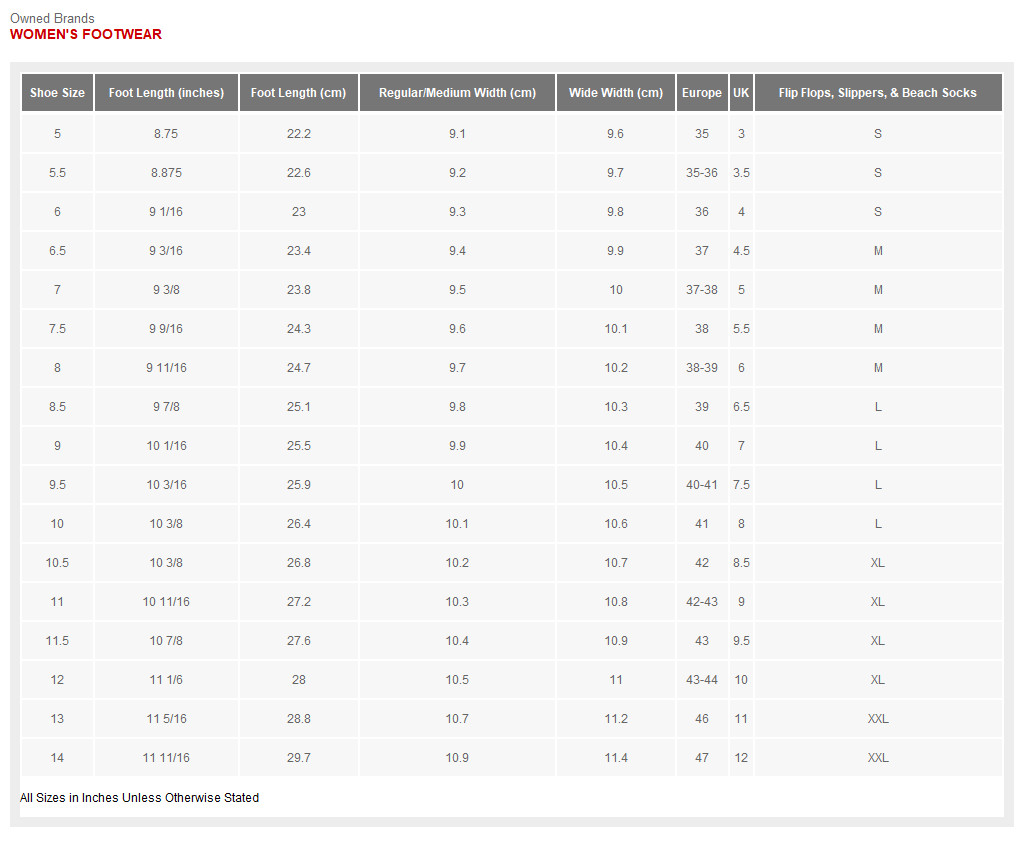This screenshot has width=1024, height=842.
Task: Click the 11.4 wide width cell
Action: point(616,758)
